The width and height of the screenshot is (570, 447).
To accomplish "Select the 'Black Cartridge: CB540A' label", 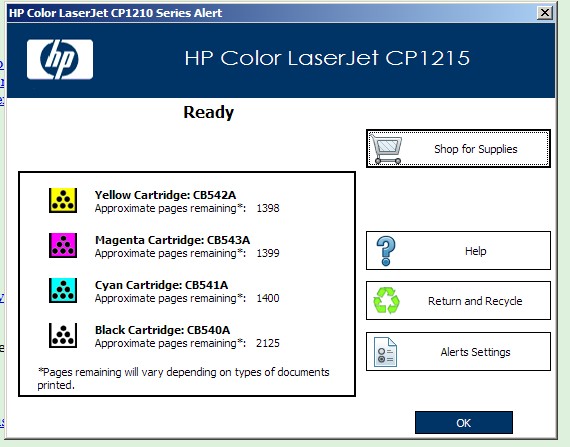I will 162,330.
